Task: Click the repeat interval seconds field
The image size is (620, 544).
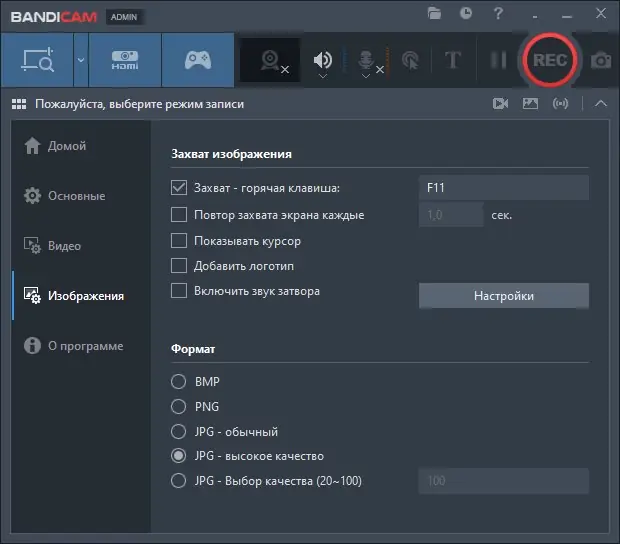Action: (451, 215)
